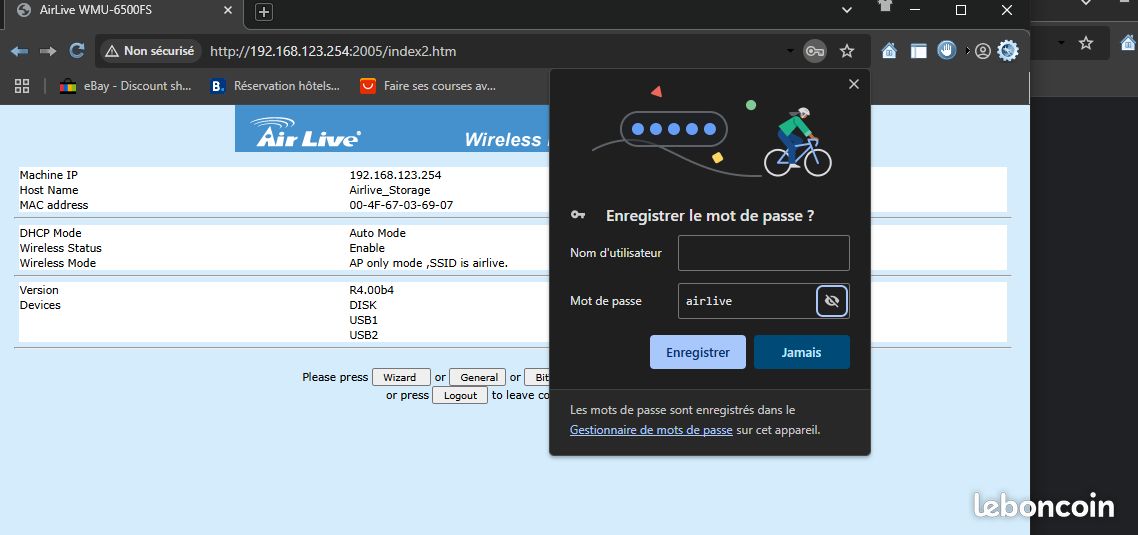Image resolution: width=1138 pixels, height=535 pixels.
Task: Click the URL http://192.168.123.254:2005/index2.htm
Action: click(333, 52)
